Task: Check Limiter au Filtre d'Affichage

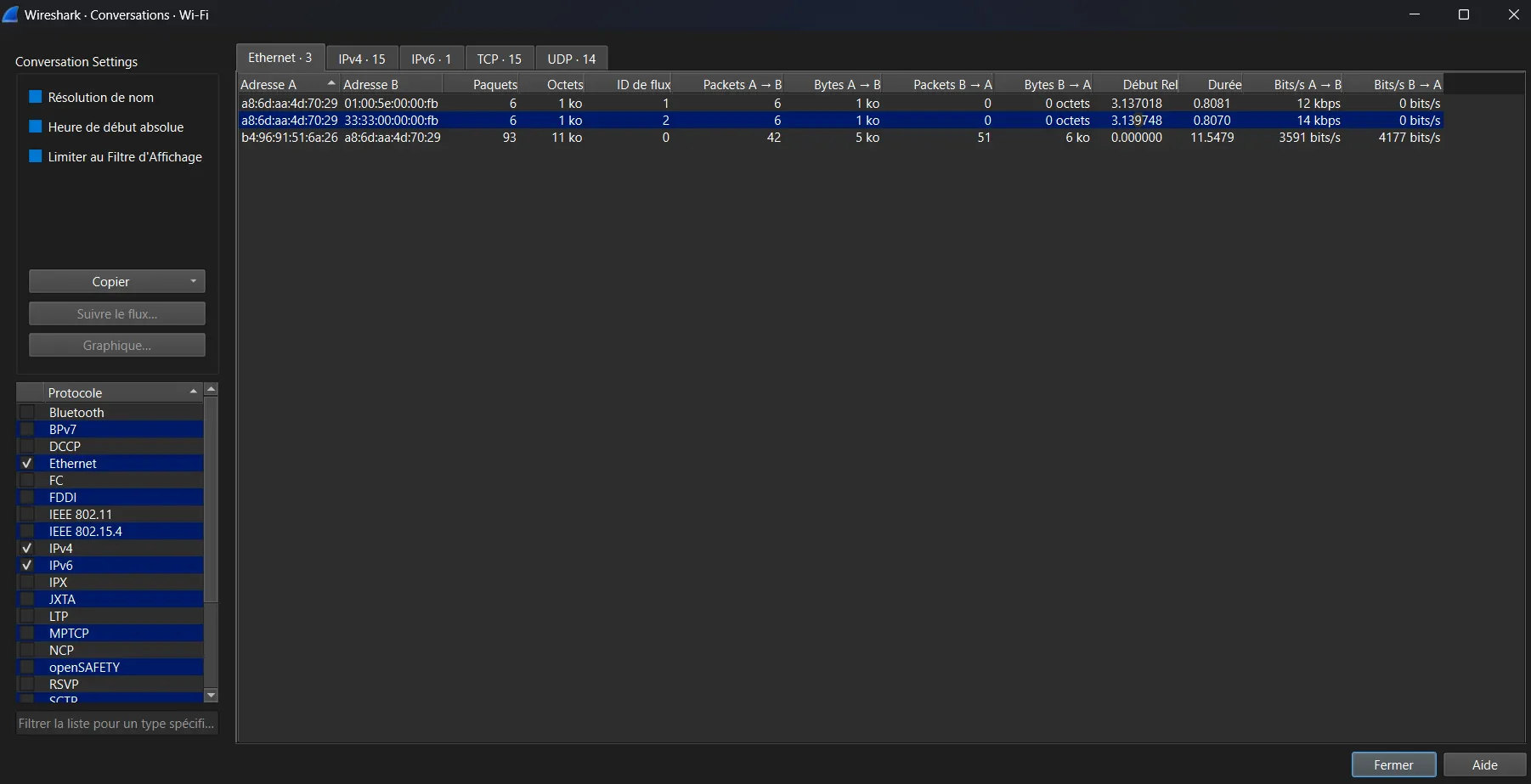Action: click(x=36, y=156)
